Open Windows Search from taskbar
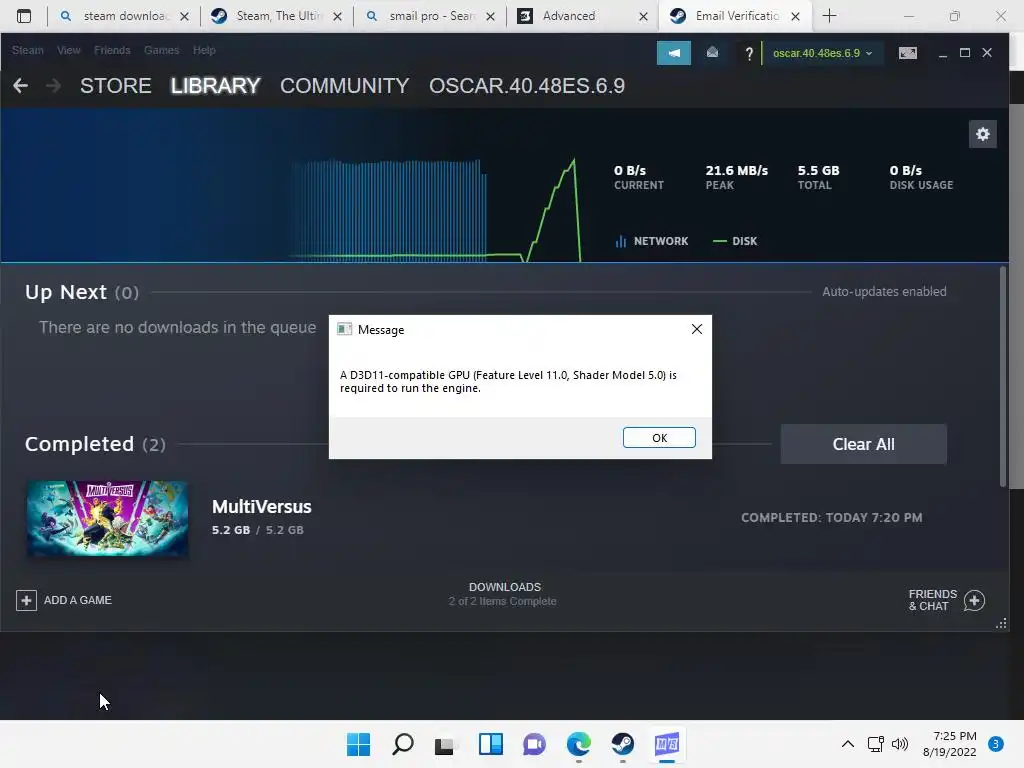Screen dimensions: 1024x768 [402, 744]
